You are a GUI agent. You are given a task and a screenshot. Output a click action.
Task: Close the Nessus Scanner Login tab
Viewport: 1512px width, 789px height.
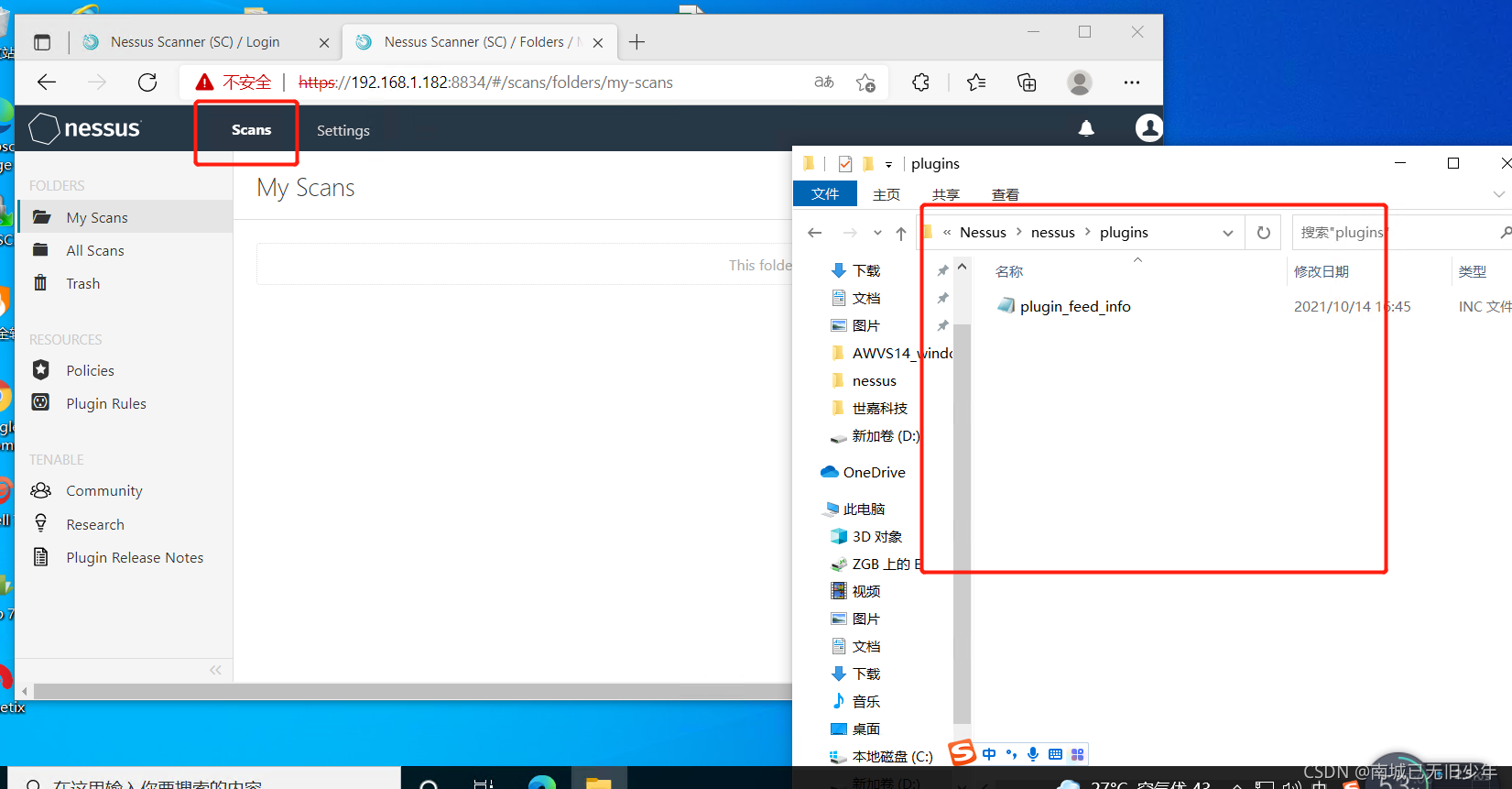[x=324, y=43]
